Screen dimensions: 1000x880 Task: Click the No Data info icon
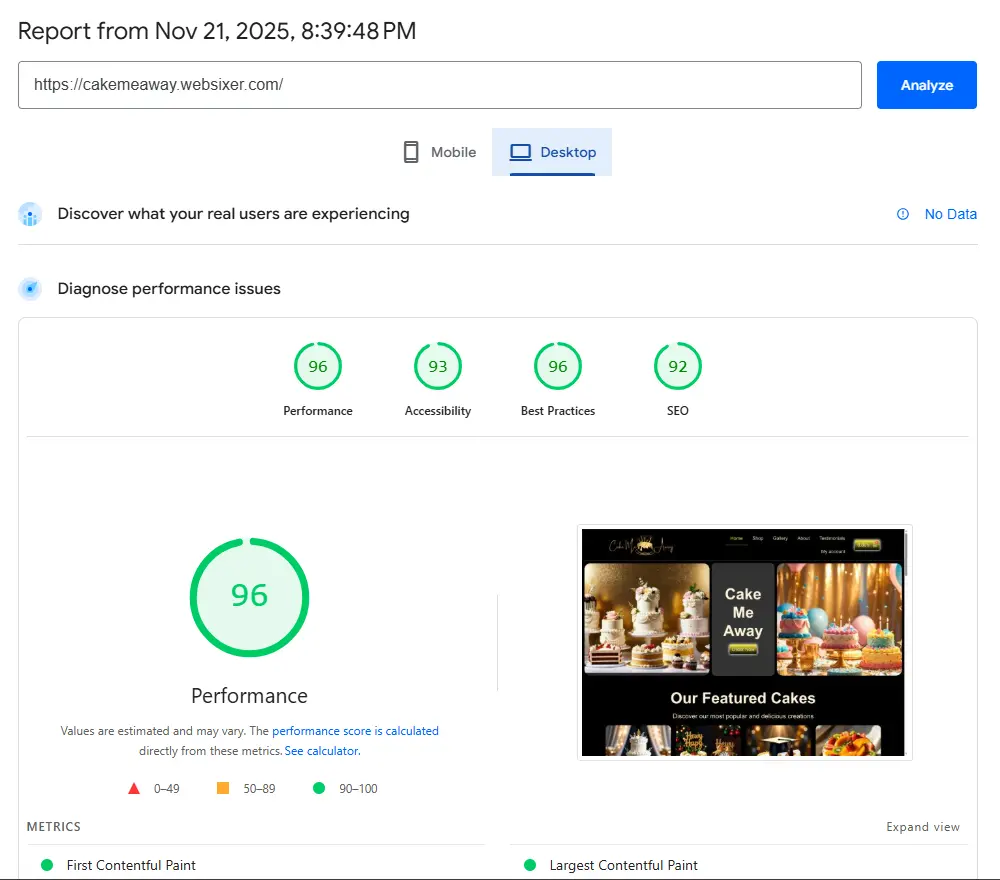tap(903, 214)
